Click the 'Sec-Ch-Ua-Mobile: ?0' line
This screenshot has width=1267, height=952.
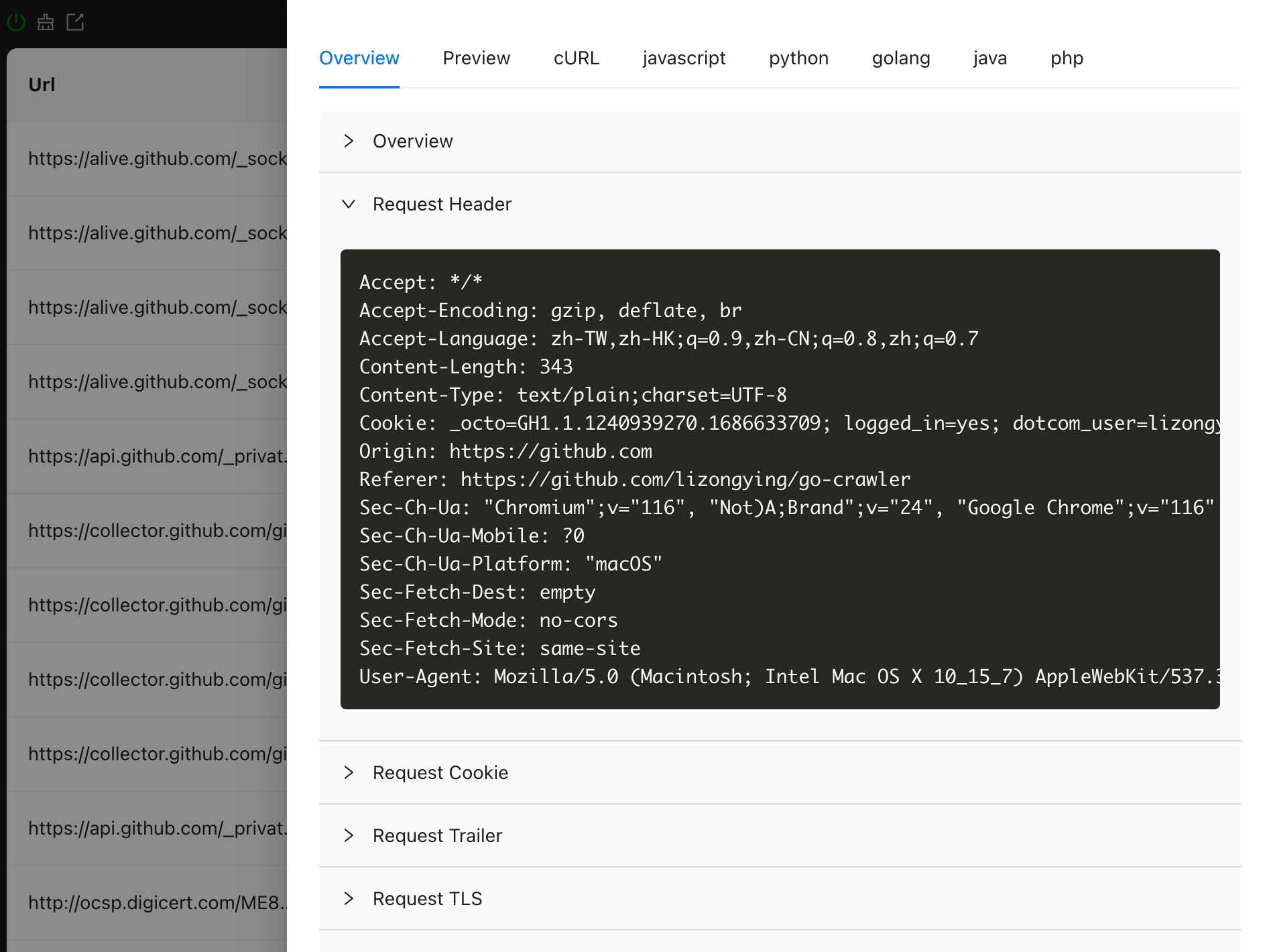[x=472, y=536]
